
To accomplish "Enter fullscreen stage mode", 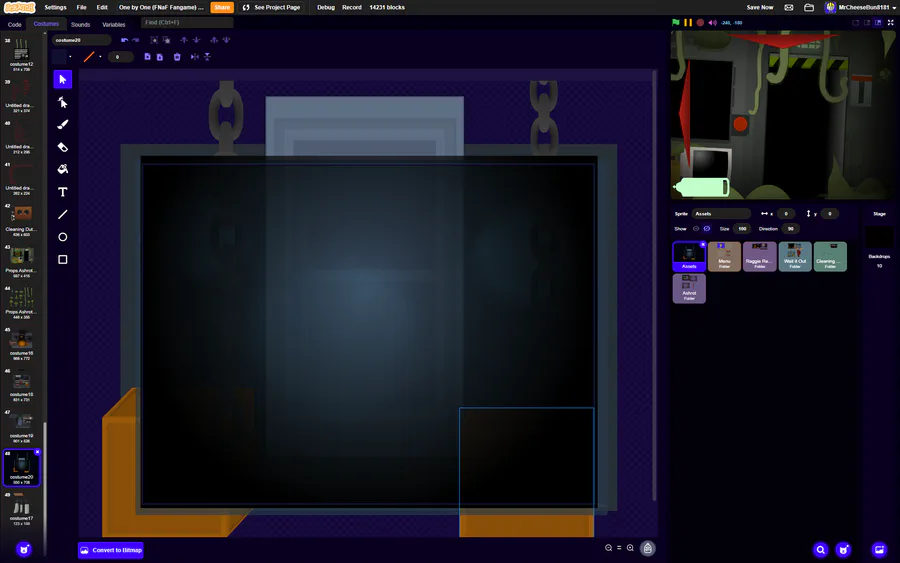I will pos(891,22).
